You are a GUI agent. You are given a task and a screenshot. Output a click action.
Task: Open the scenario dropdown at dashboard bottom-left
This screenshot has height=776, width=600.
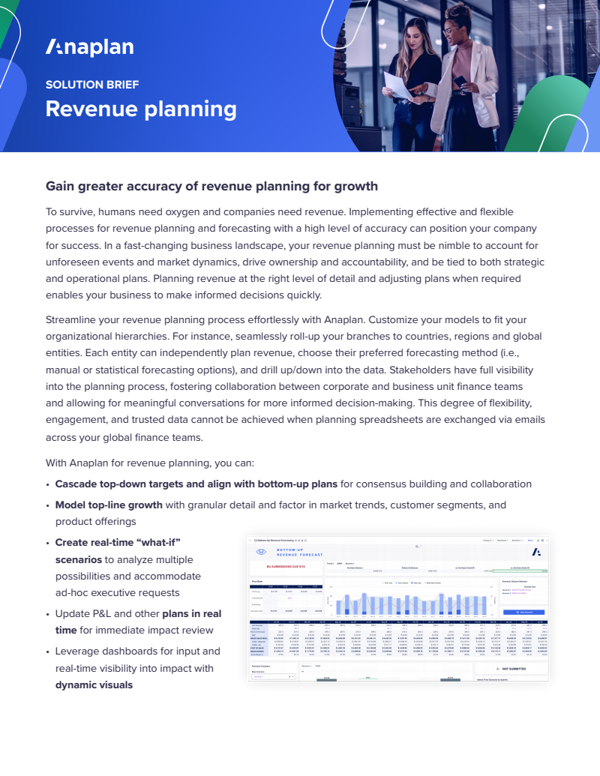click(x=273, y=677)
